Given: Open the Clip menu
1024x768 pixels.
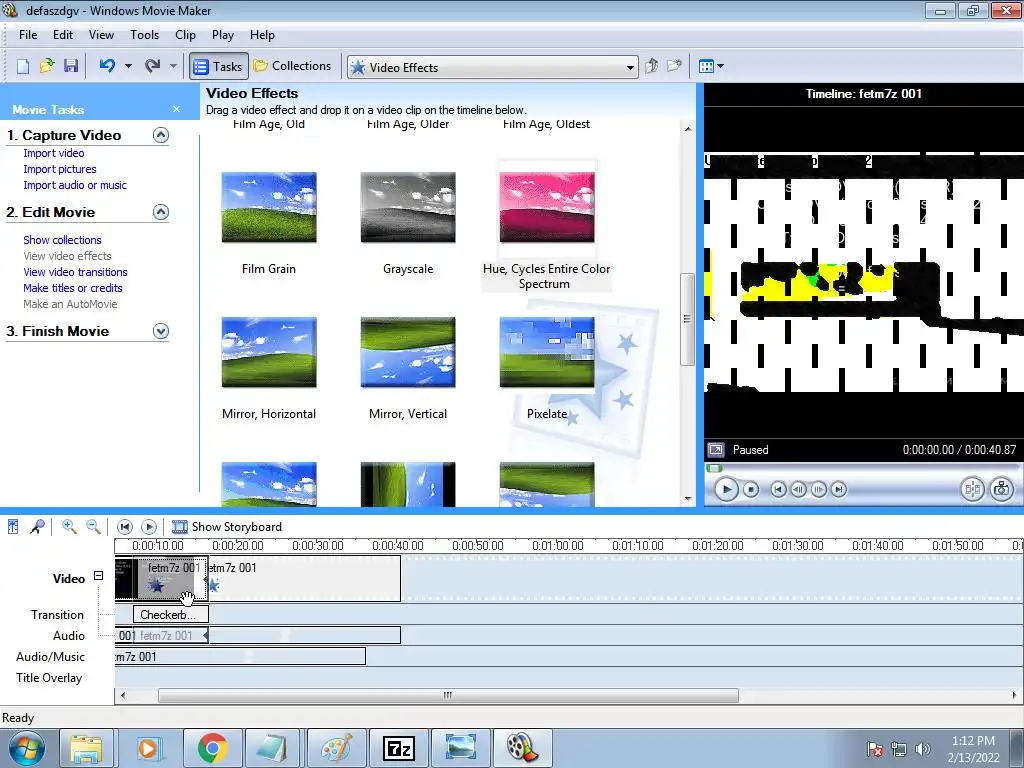Looking at the screenshot, I should [185, 35].
